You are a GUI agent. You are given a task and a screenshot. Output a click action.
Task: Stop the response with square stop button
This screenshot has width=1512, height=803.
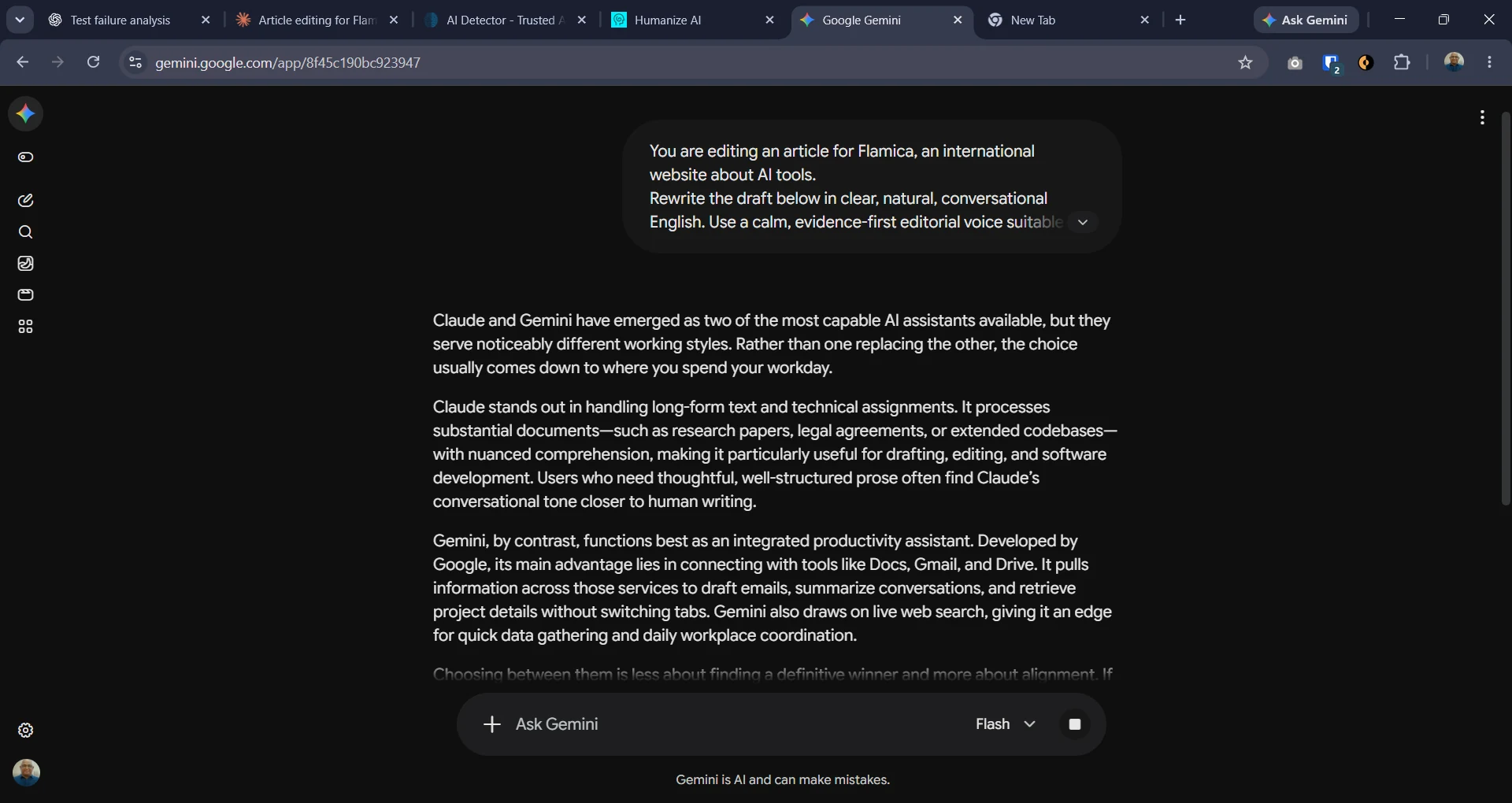(x=1074, y=724)
